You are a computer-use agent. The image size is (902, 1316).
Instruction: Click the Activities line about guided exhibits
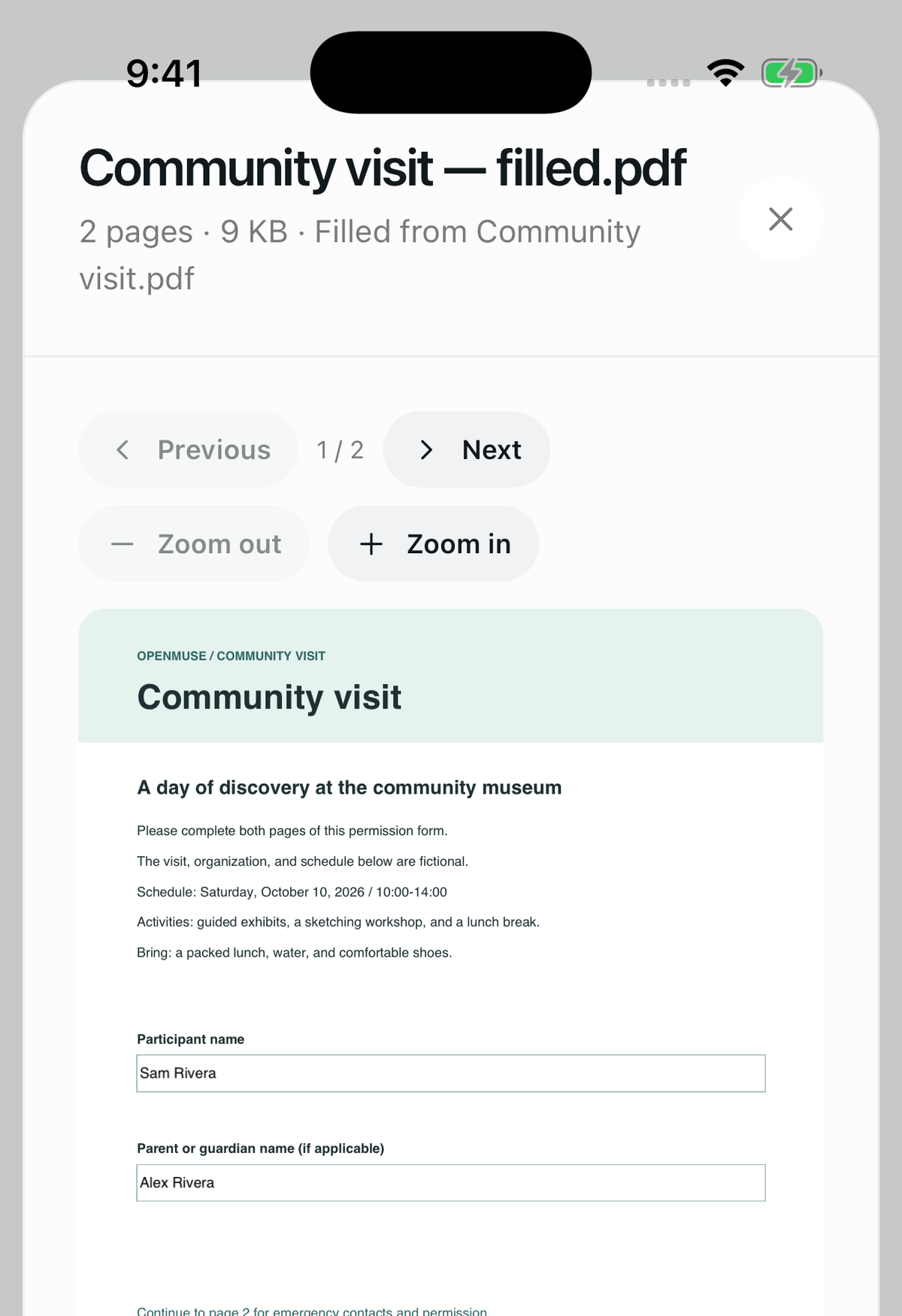coord(338,922)
